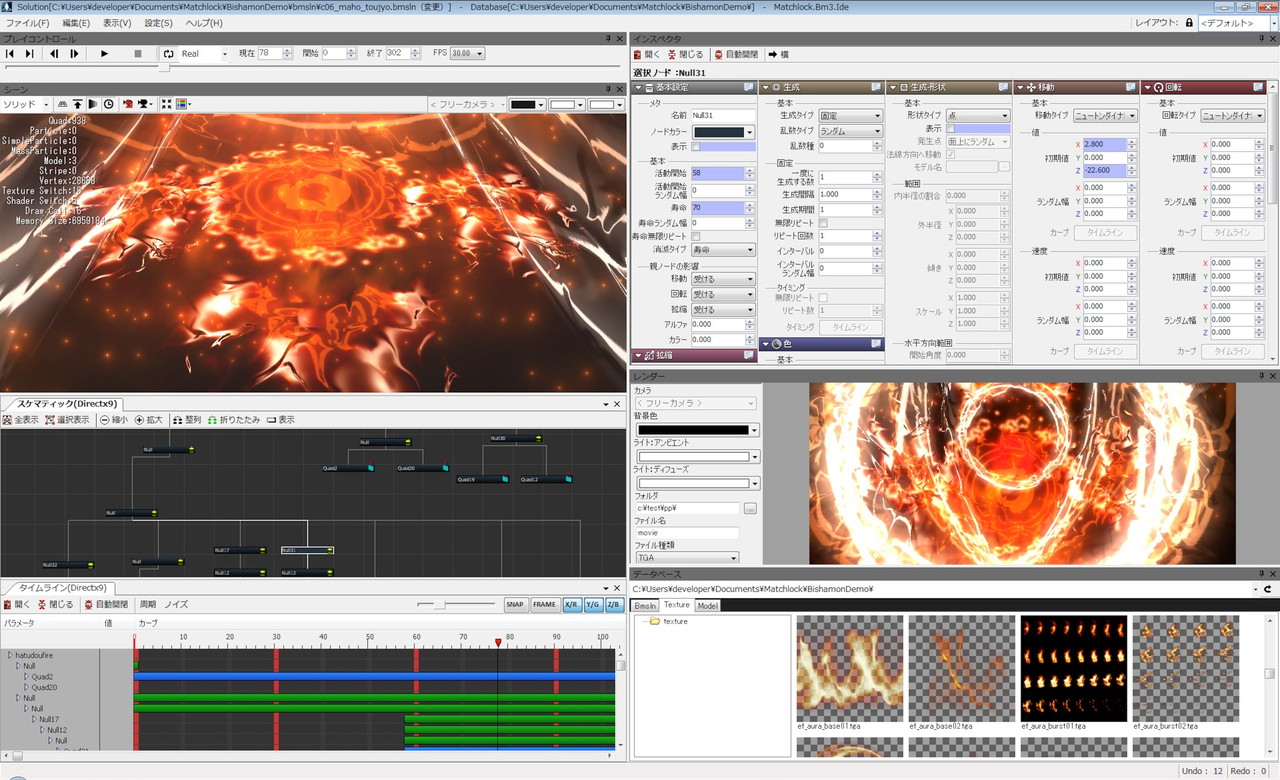Click the grid display icon in scene toolbar

[63, 104]
